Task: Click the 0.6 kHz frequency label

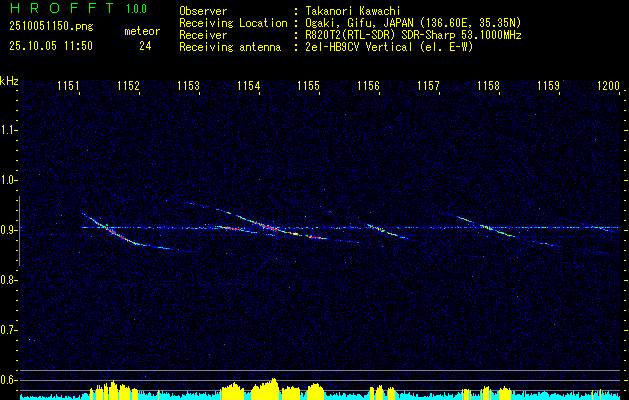Action: click(8, 380)
